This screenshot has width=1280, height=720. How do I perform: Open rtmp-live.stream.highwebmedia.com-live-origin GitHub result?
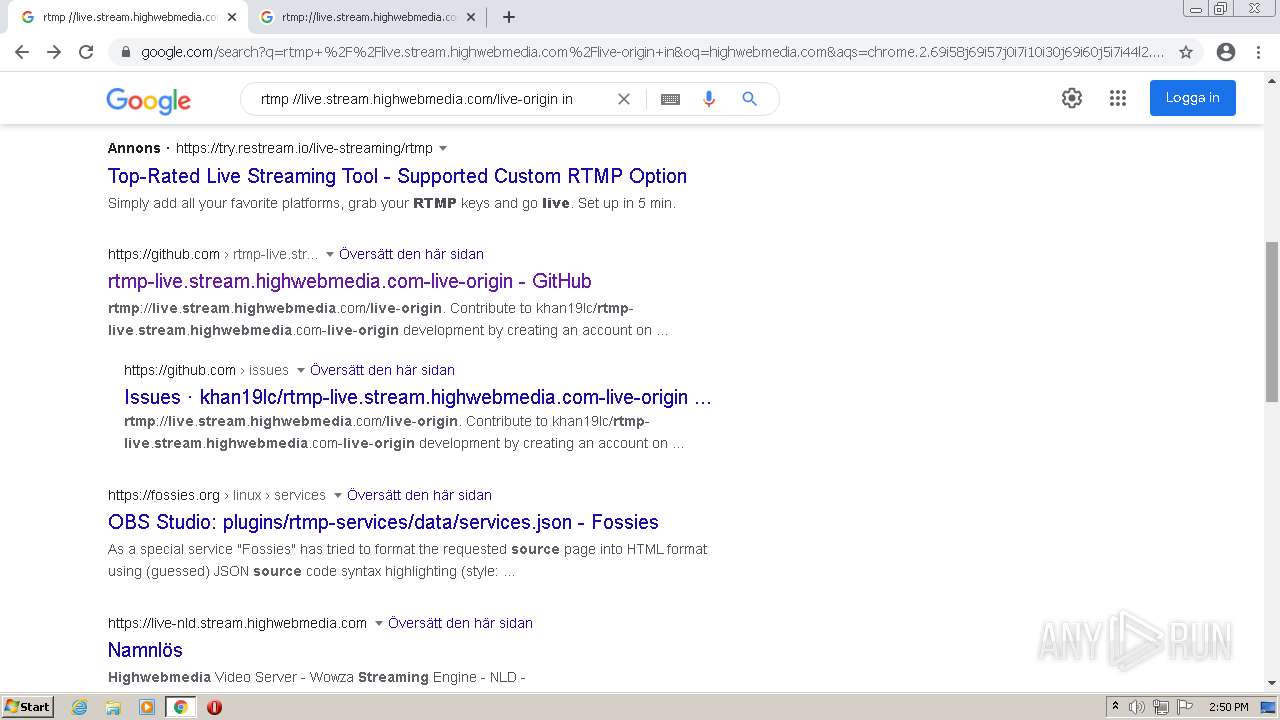(x=350, y=281)
